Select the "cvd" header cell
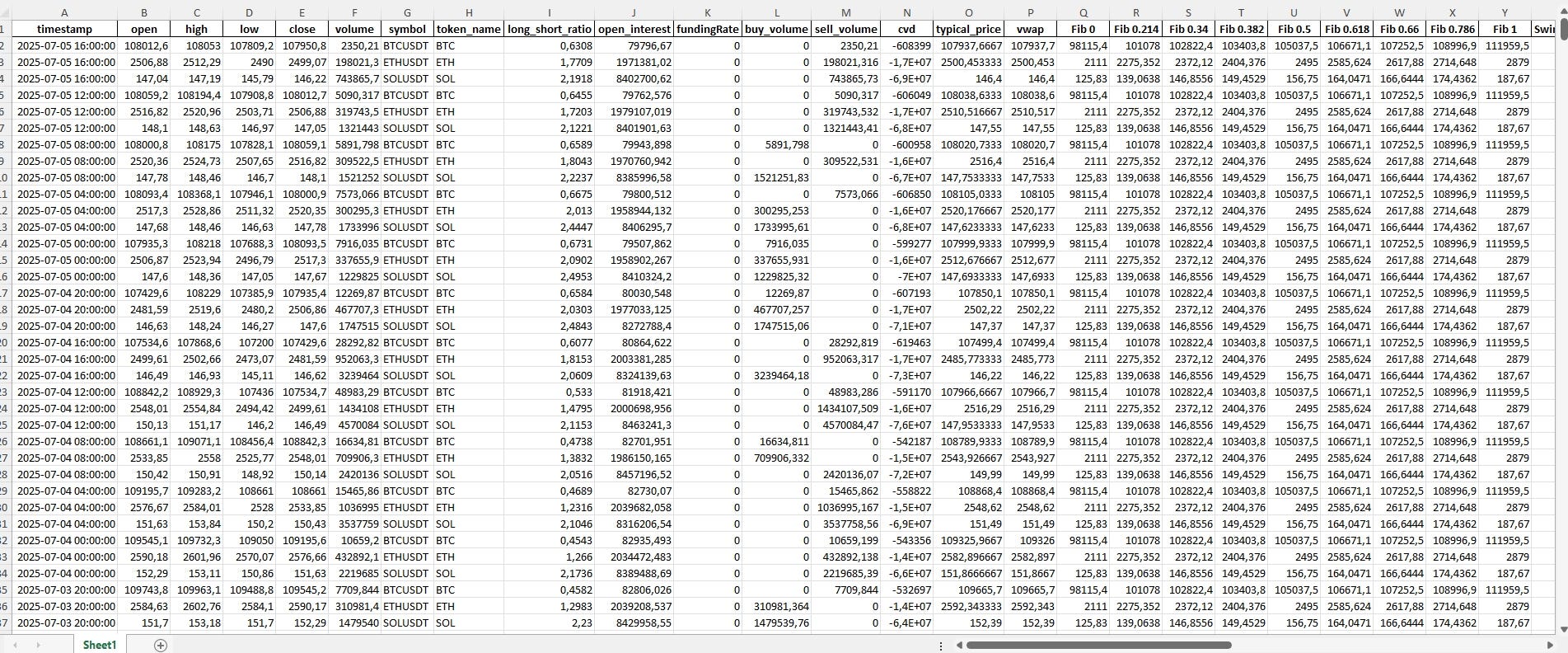This screenshot has width=1568, height=653. click(907, 29)
